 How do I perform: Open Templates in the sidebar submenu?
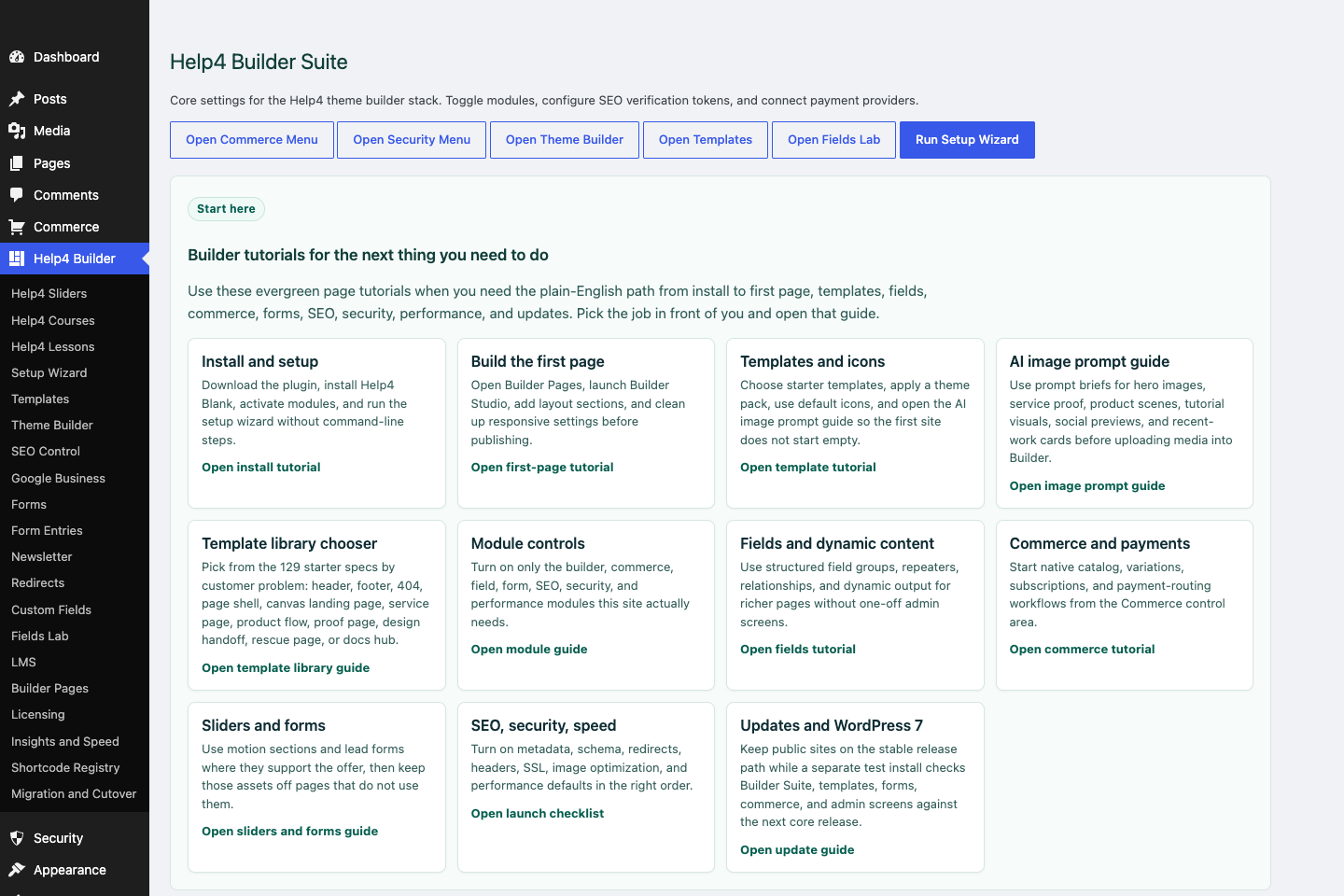40,399
